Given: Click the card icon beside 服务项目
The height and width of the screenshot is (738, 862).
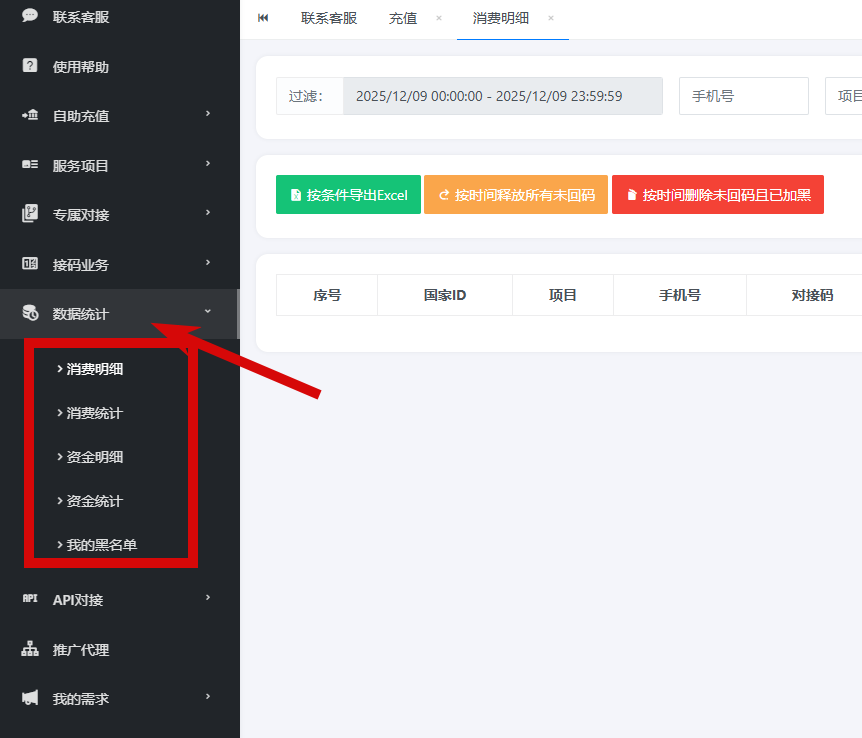Looking at the screenshot, I should tap(30, 164).
